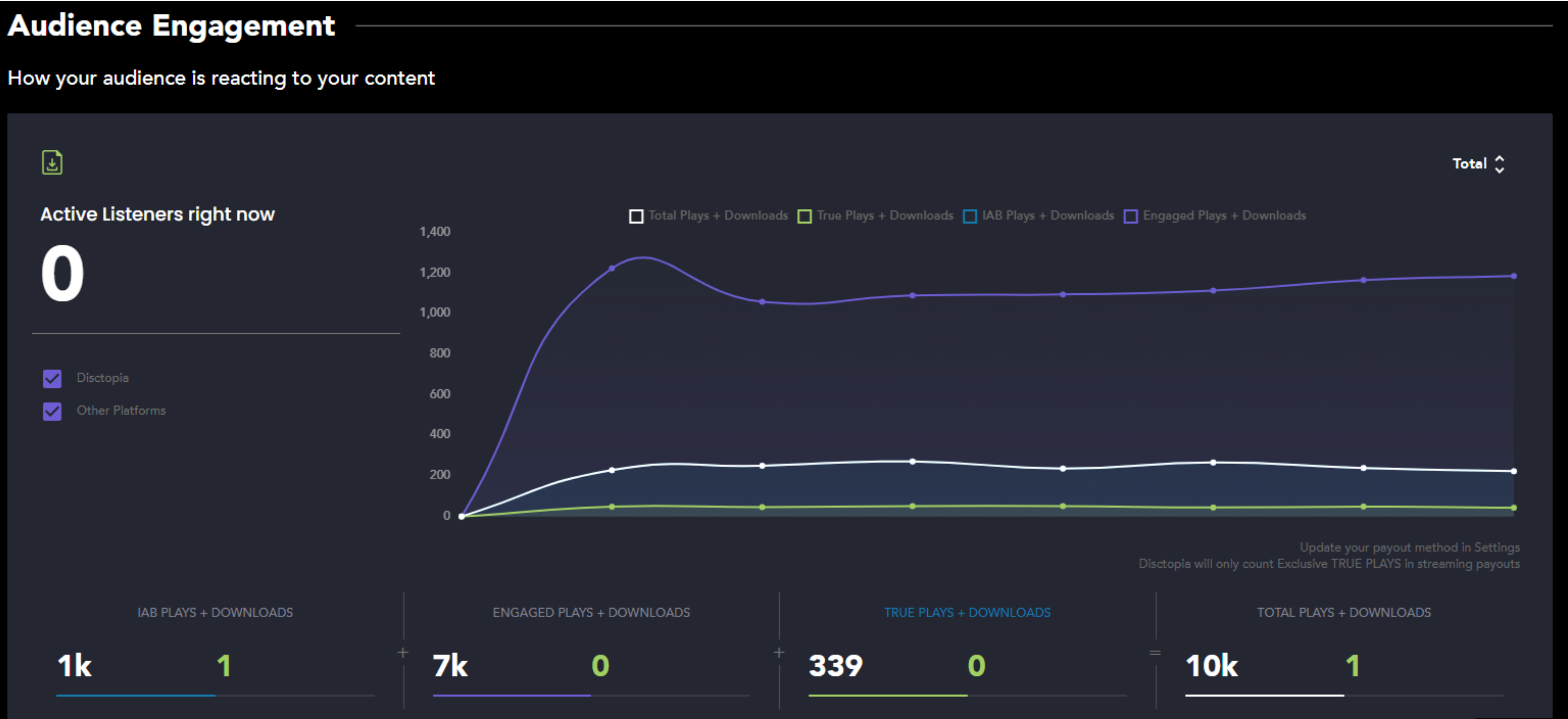Toggle Total Plays + Downloads legend box
1568x719 pixels.
(x=636, y=216)
